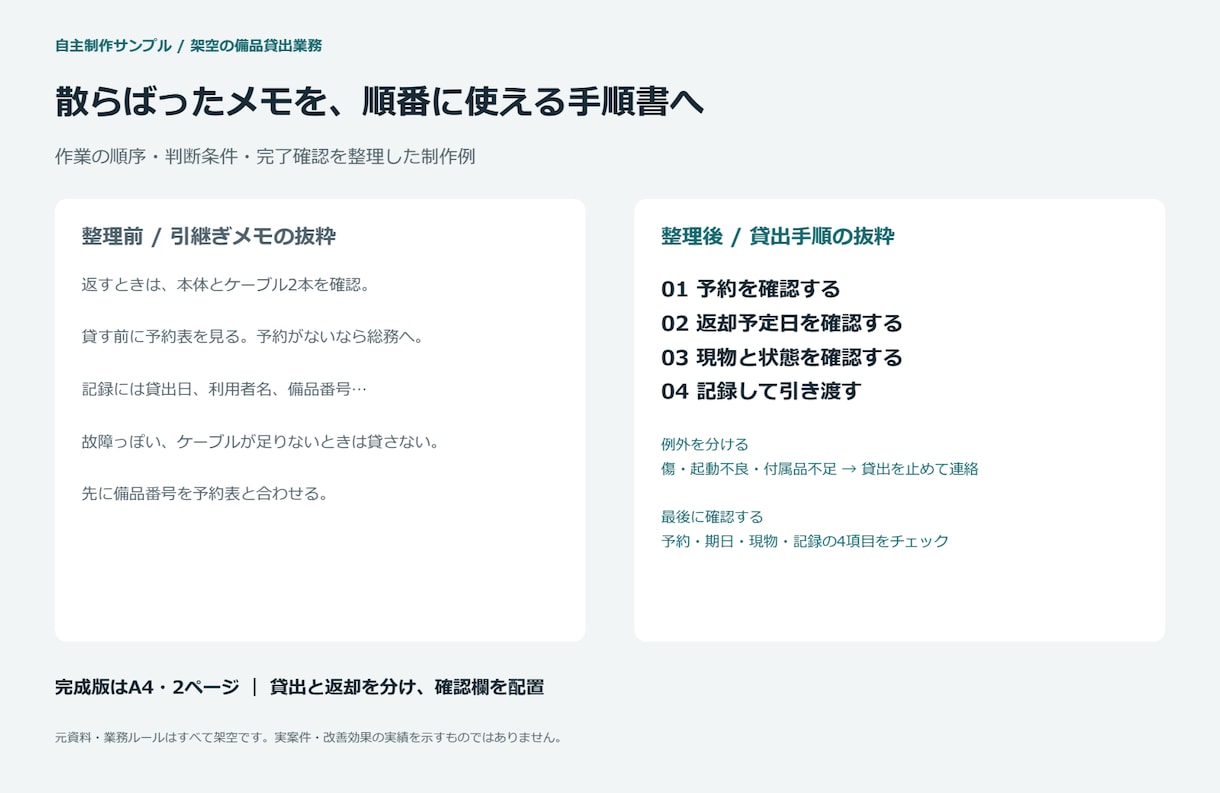Click the line 予約・期日・現物・記録の4項目をチェック

805,541
